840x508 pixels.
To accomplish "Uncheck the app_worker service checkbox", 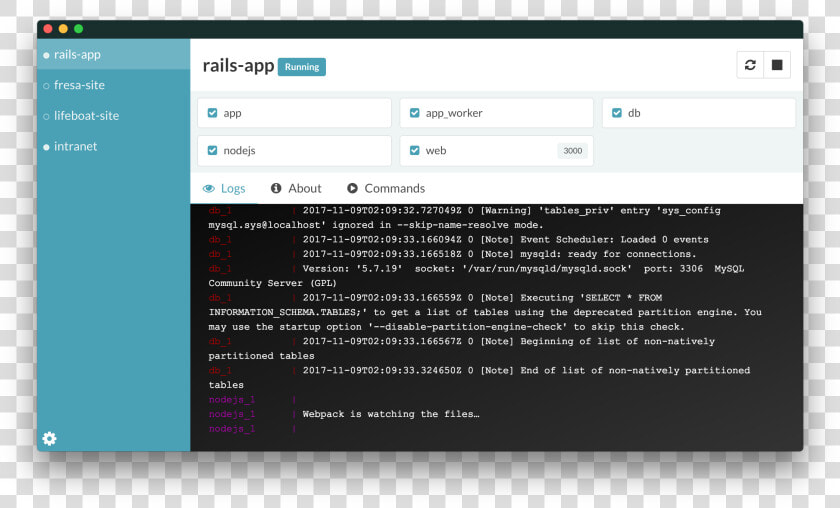I will (x=415, y=113).
